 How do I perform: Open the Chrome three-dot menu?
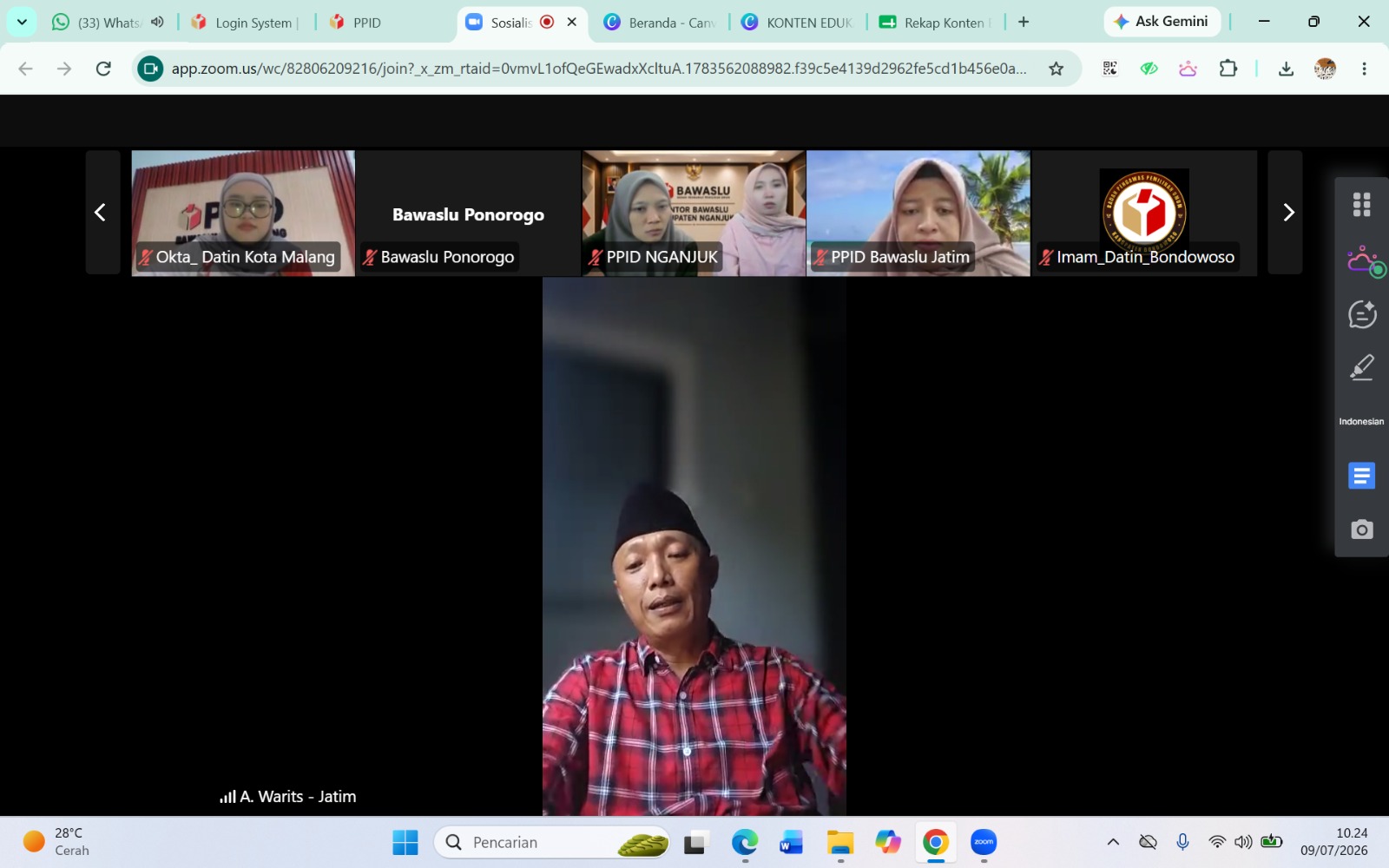1364,69
